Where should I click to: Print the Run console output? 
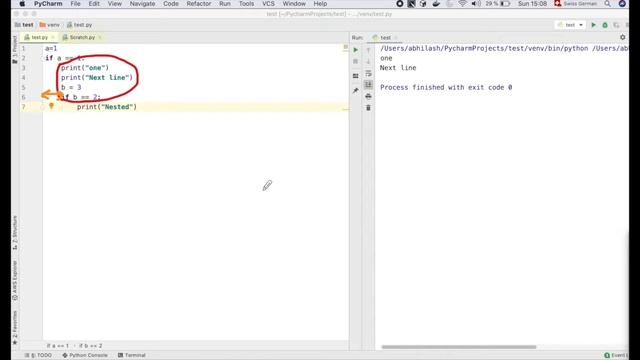pos(368,96)
